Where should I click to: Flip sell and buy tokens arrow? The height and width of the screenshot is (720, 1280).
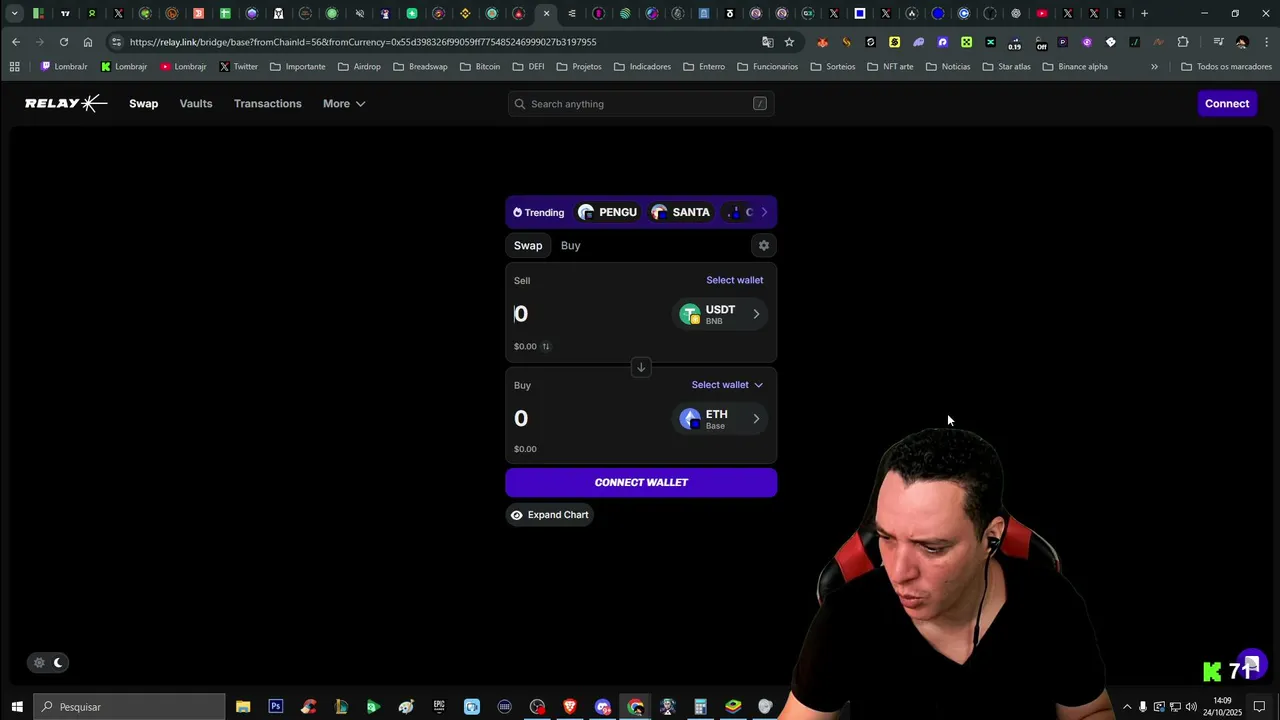point(641,367)
